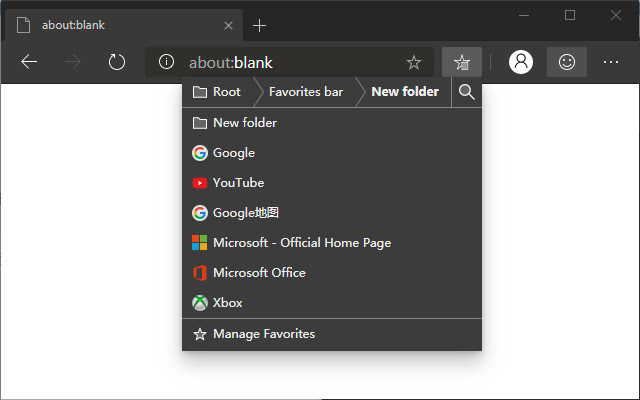The width and height of the screenshot is (640, 400).
Task: Open a new tab with plus button
Action: (259, 26)
